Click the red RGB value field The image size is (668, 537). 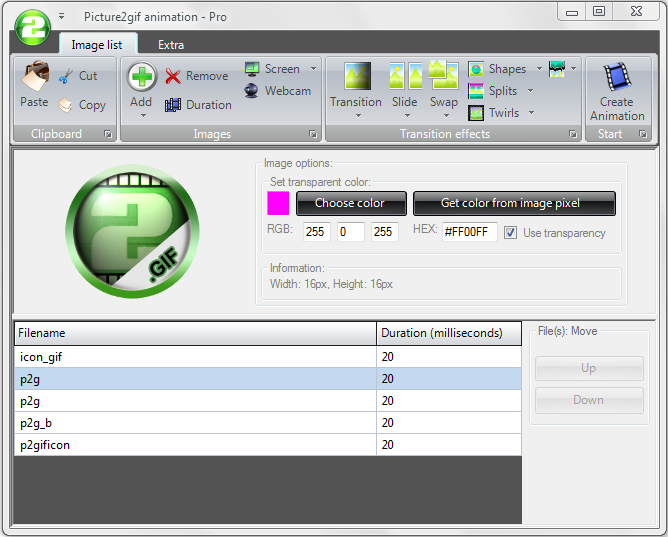(x=317, y=232)
